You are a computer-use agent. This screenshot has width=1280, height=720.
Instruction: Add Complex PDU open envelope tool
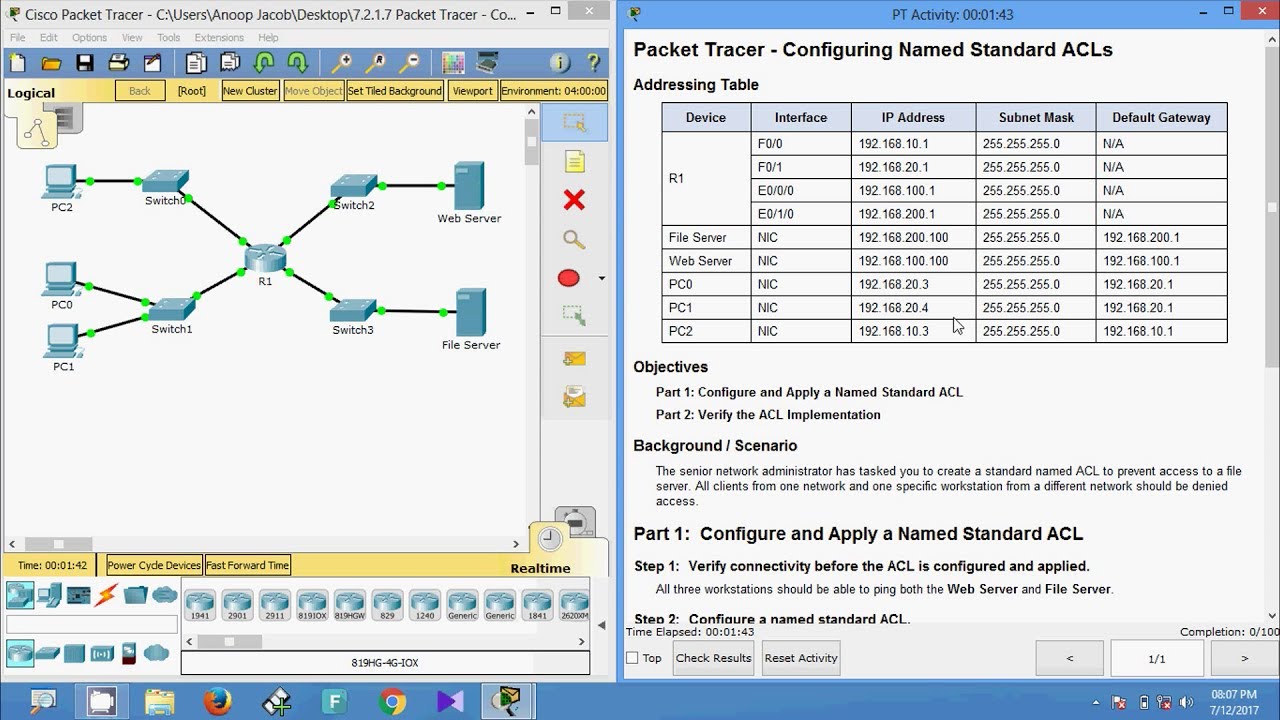point(574,397)
